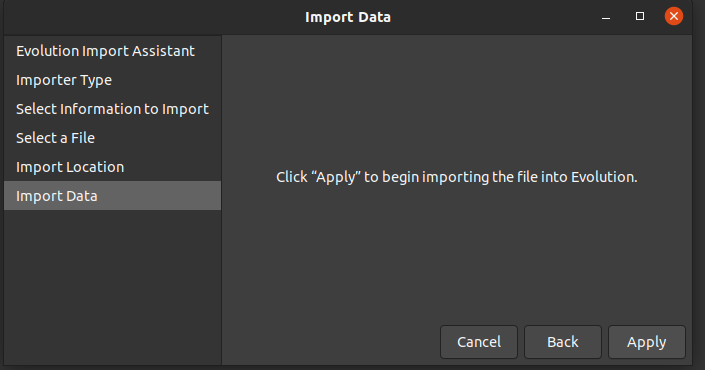The height and width of the screenshot is (370, 705).
Task: Click the orange X window button
Action: 674,16
